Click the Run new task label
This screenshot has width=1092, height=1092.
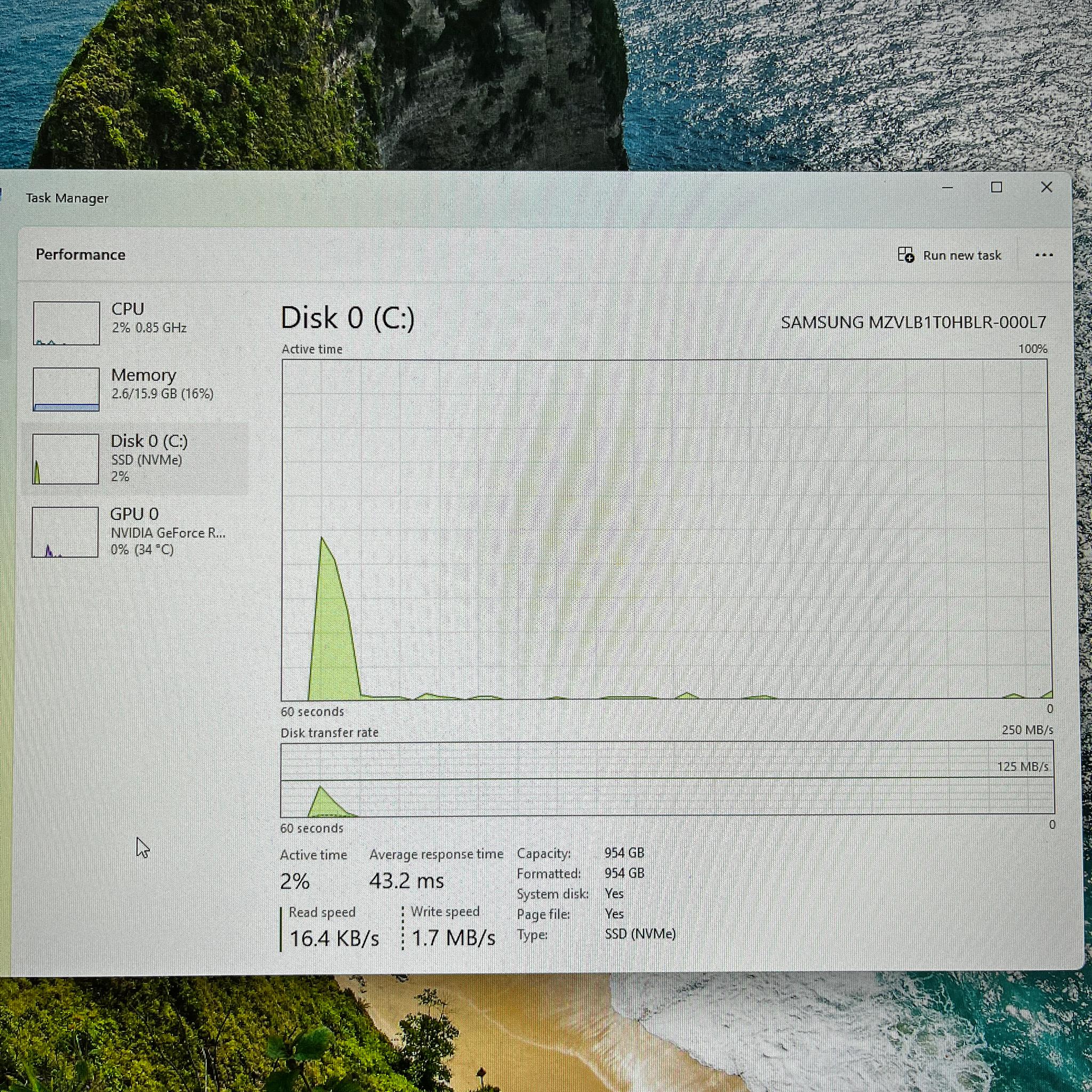click(962, 255)
